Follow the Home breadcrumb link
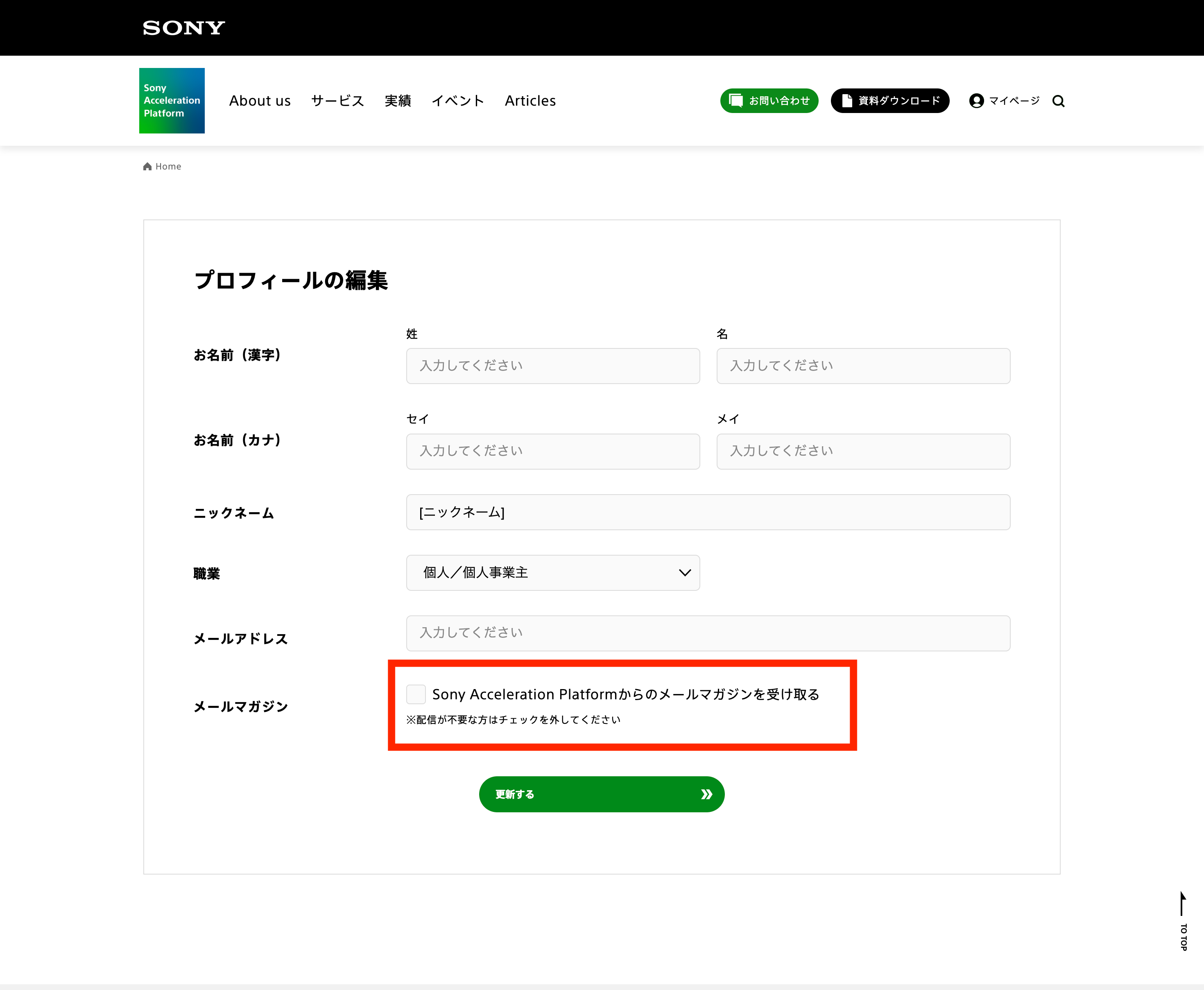This screenshot has width=1204, height=990. tap(167, 166)
